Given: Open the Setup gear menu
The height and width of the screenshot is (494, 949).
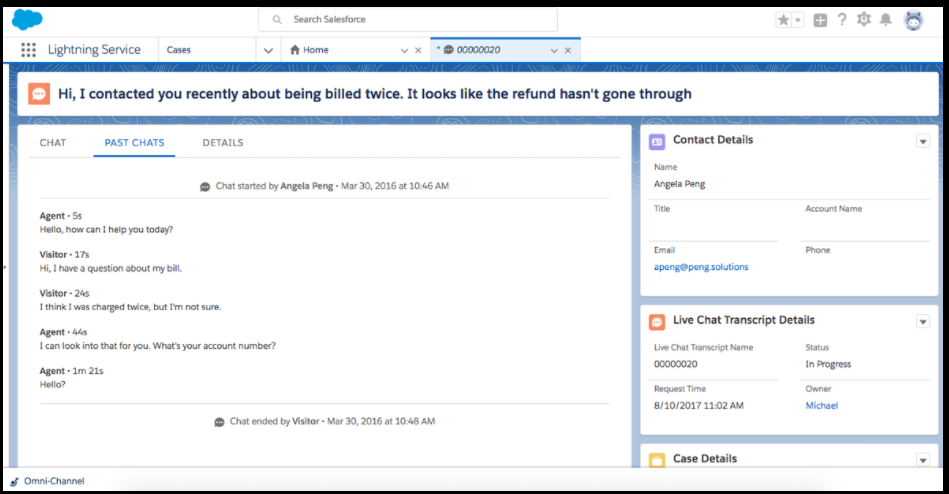Looking at the screenshot, I should [x=864, y=20].
